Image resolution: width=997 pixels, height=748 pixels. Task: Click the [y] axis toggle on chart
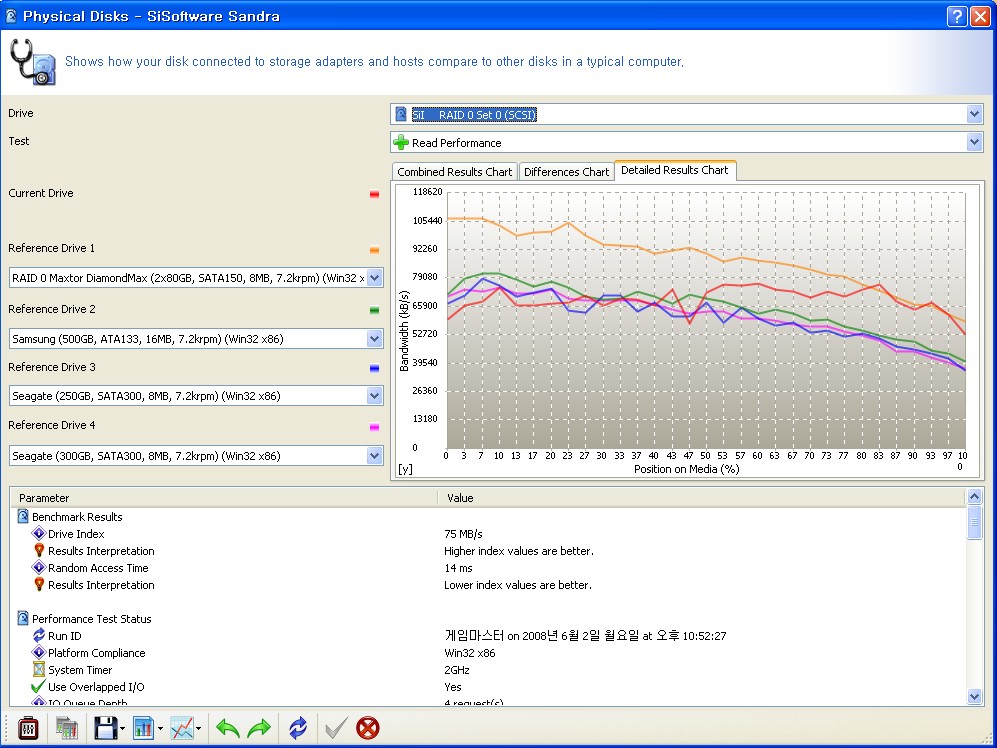(x=405, y=469)
